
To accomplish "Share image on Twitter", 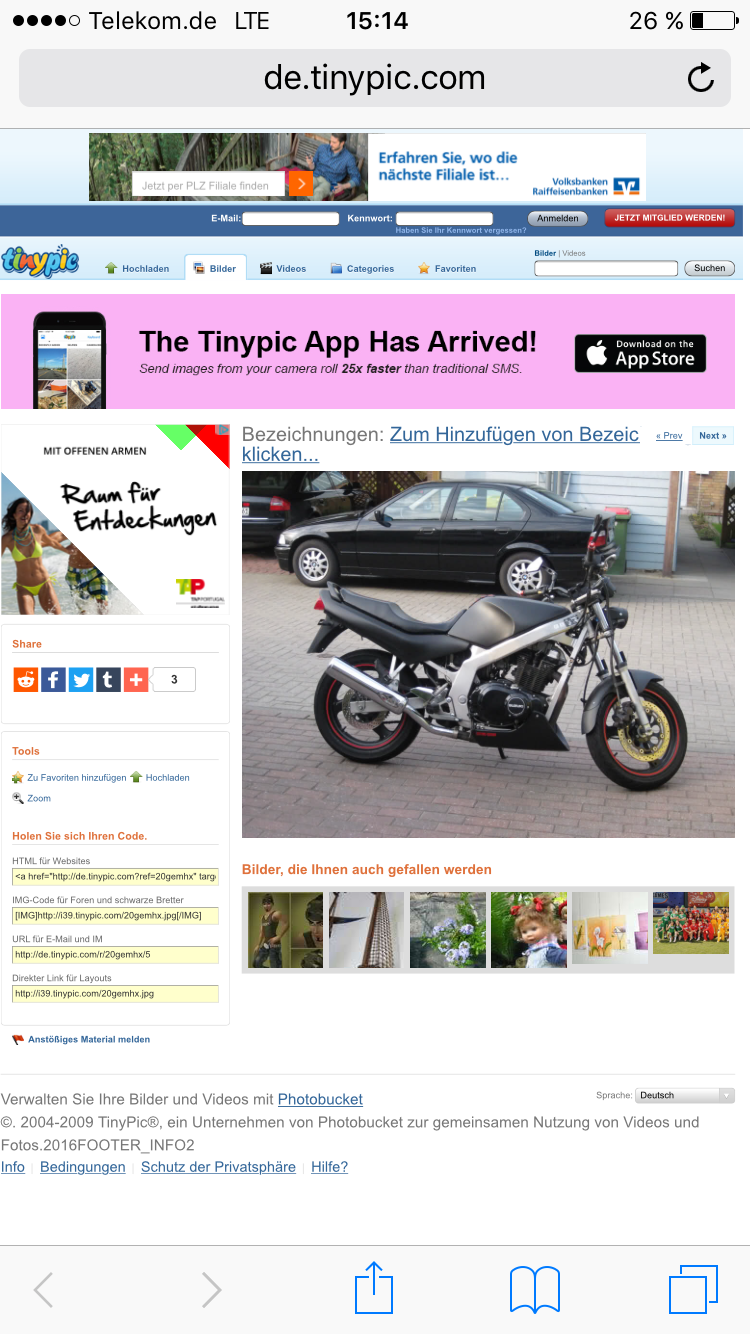I will click(x=81, y=680).
